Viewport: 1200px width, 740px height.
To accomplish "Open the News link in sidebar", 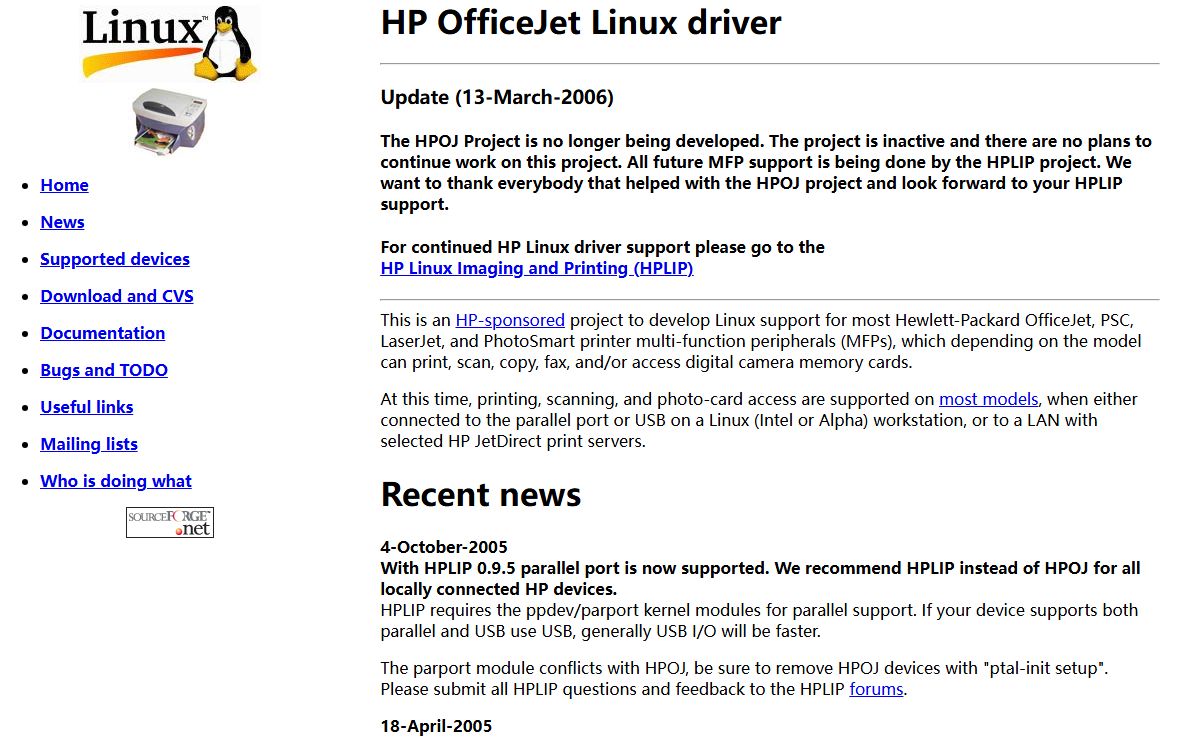I will pyautogui.click(x=62, y=222).
